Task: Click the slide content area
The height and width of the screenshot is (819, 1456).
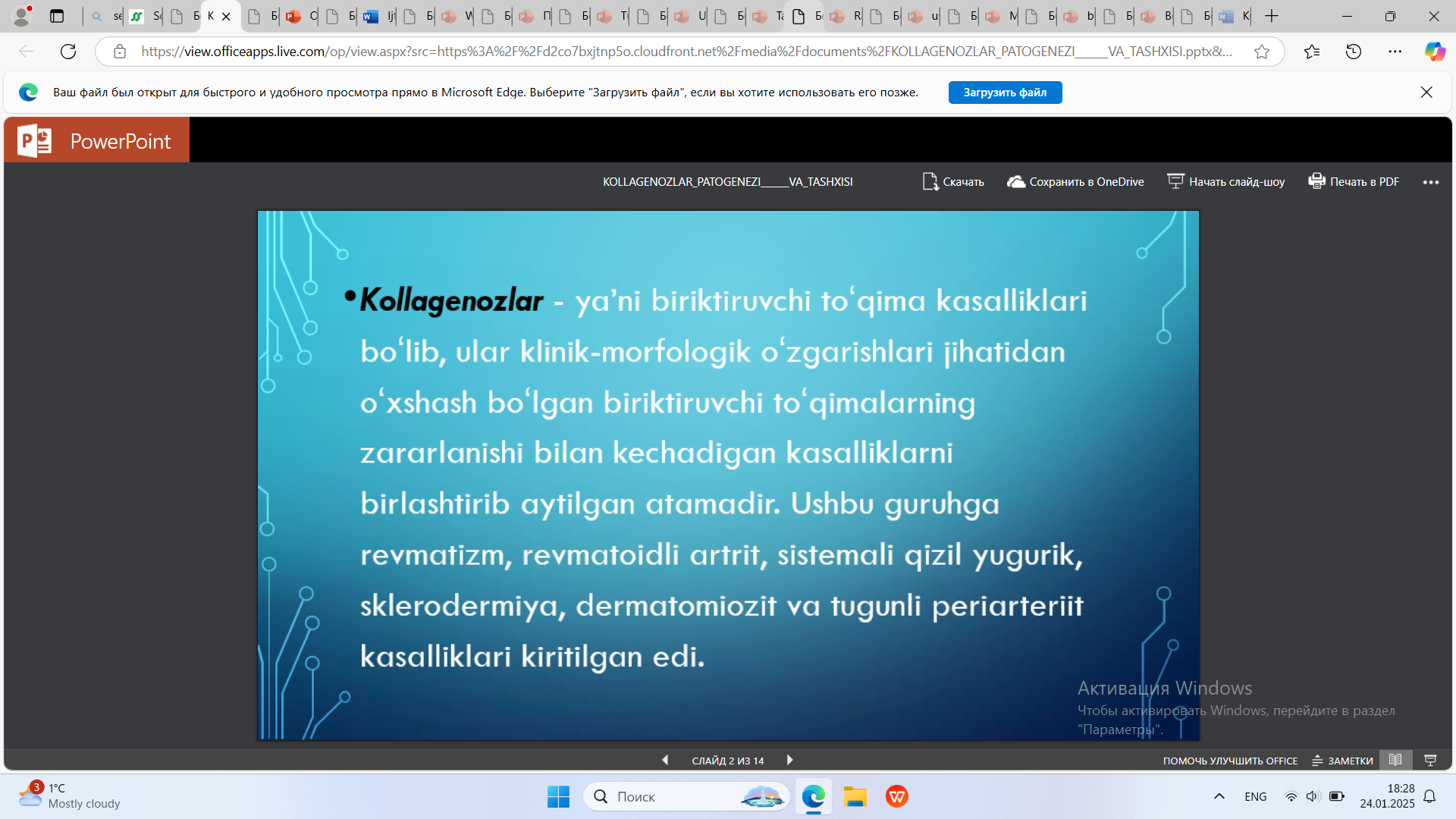Action: coord(728,475)
